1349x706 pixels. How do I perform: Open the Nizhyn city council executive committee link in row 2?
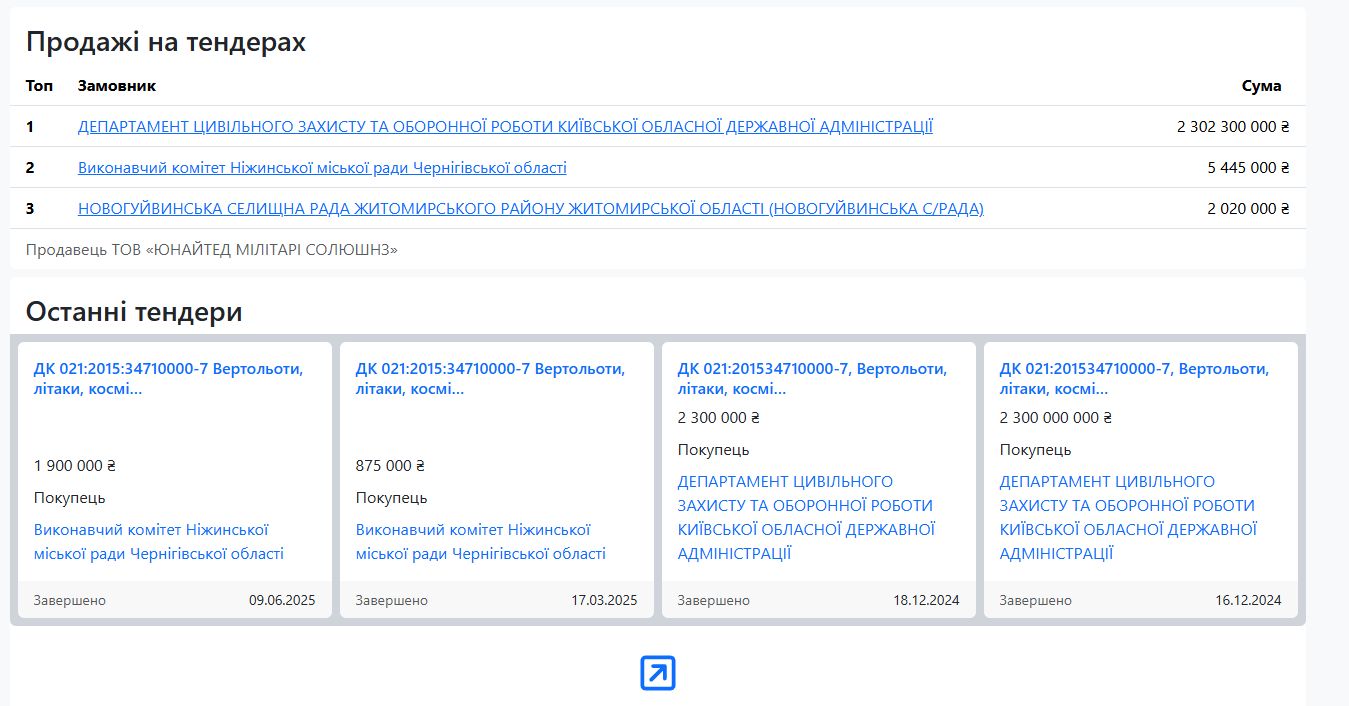coord(322,168)
